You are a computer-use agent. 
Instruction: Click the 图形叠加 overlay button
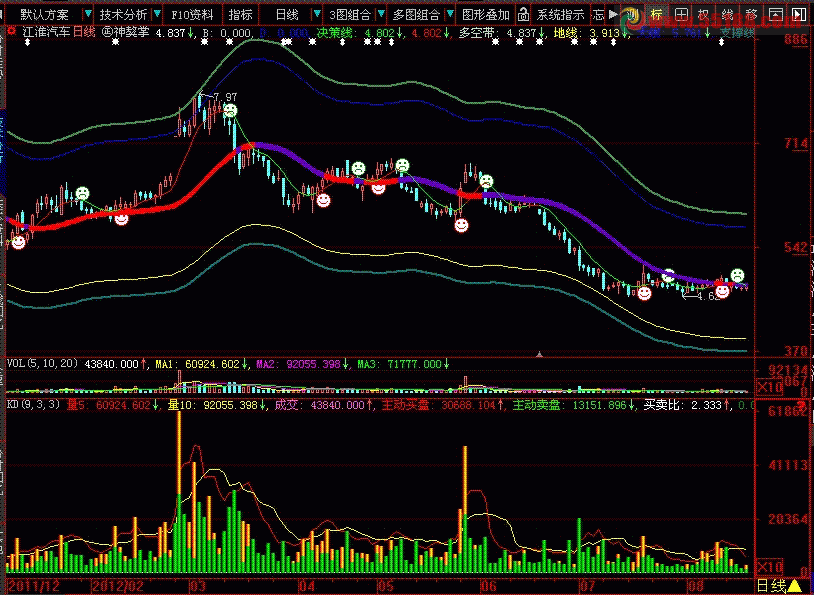point(486,15)
